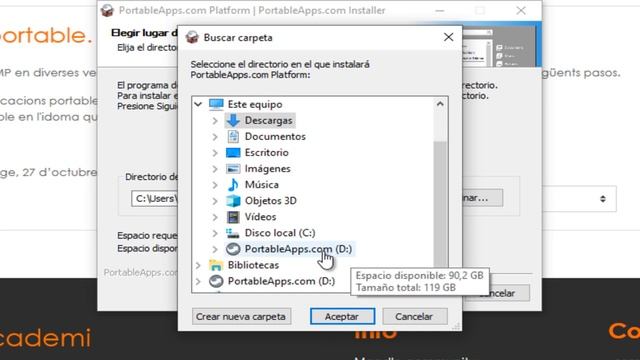Select the Este equipo root label
The height and width of the screenshot is (360, 640).
(255, 104)
